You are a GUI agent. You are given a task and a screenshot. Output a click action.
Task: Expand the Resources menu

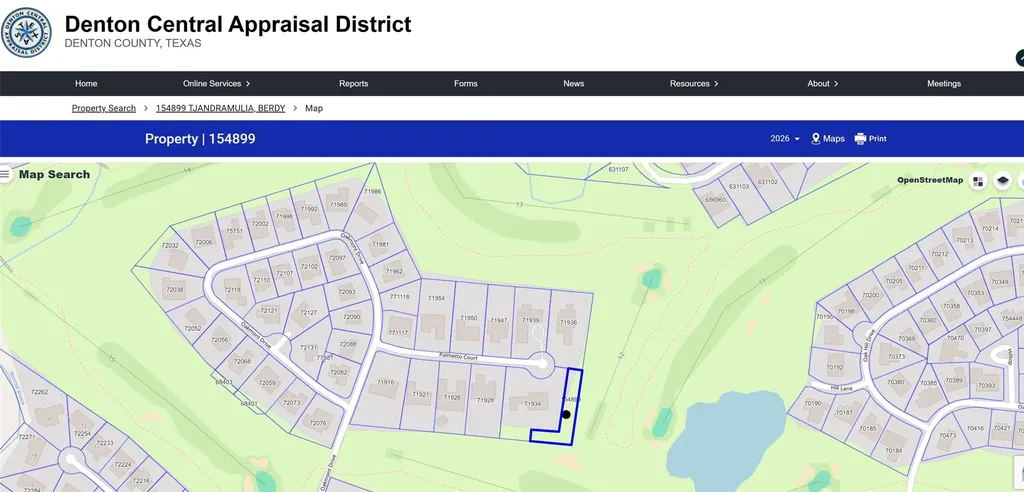[694, 84]
